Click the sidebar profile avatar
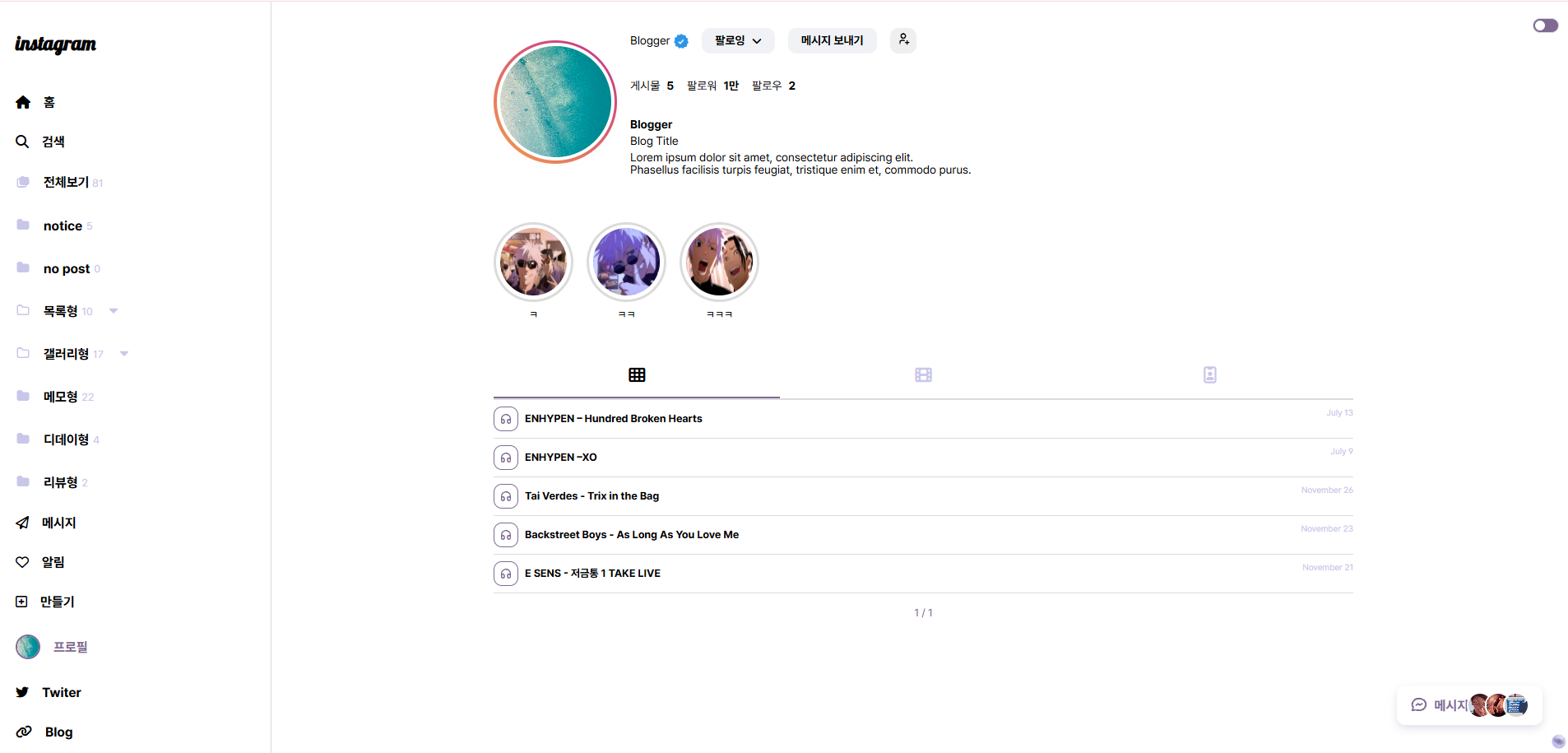Screen dimensions: 1568x753 [x=28, y=647]
